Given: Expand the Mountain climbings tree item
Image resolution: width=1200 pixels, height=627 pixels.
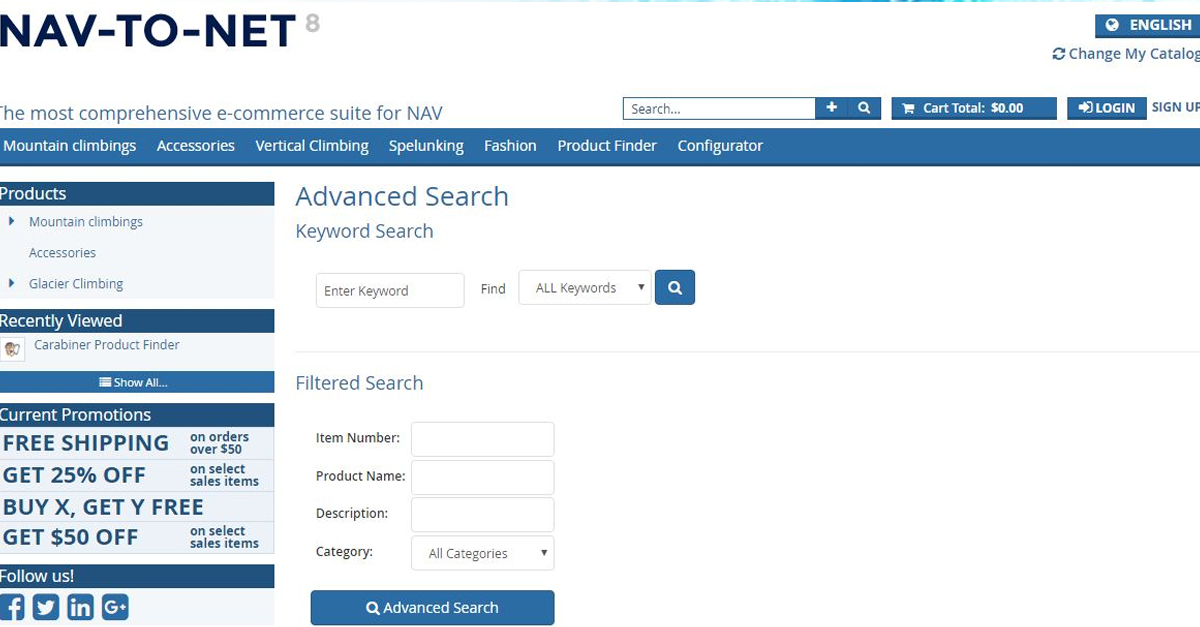Looking at the screenshot, I should tap(11, 221).
